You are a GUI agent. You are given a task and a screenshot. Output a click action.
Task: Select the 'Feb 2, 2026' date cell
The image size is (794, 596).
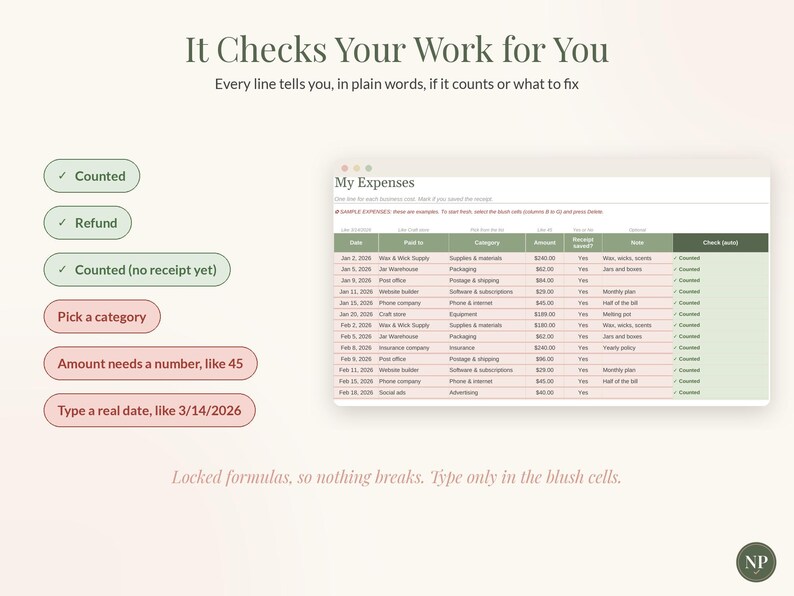point(356,325)
